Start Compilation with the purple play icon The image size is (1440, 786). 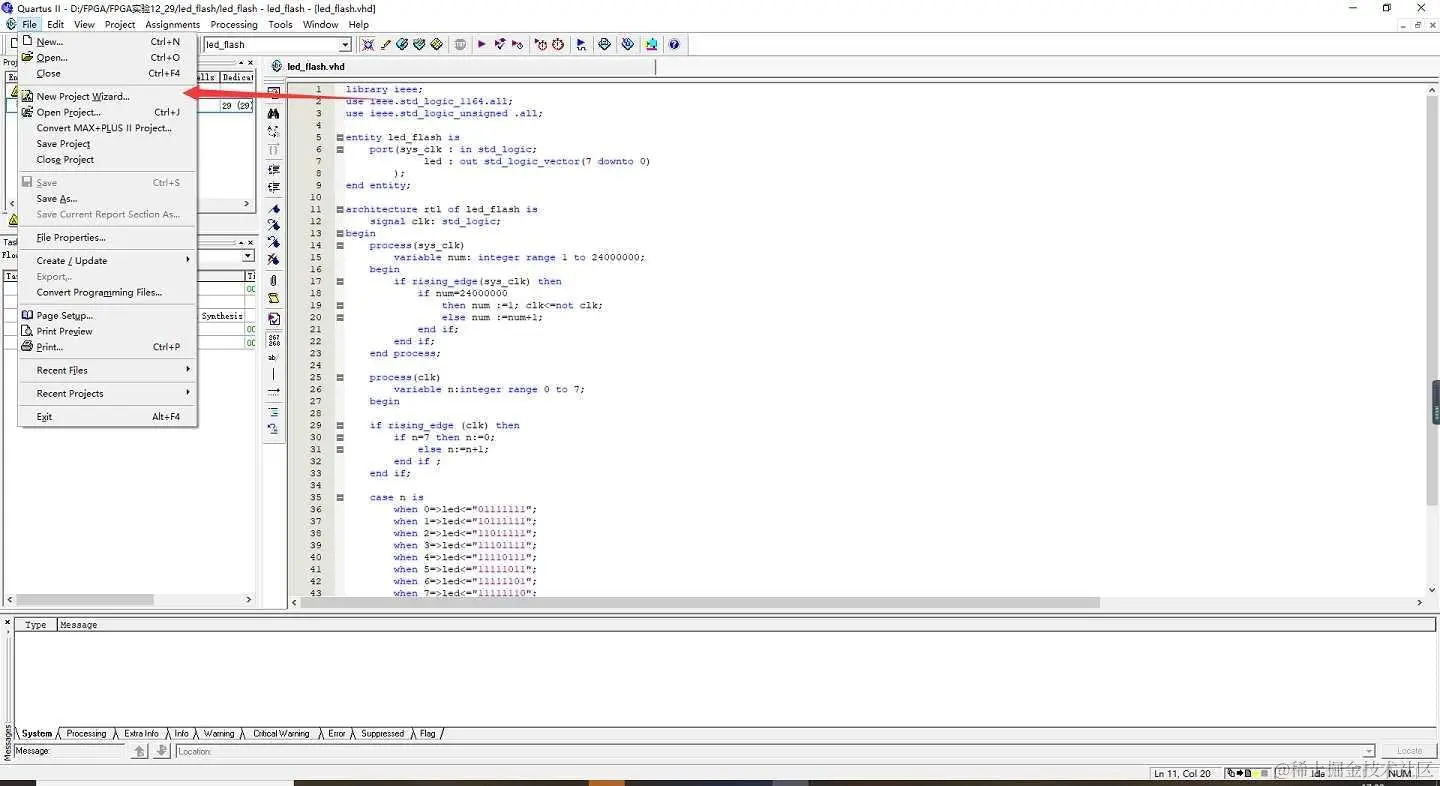[482, 44]
